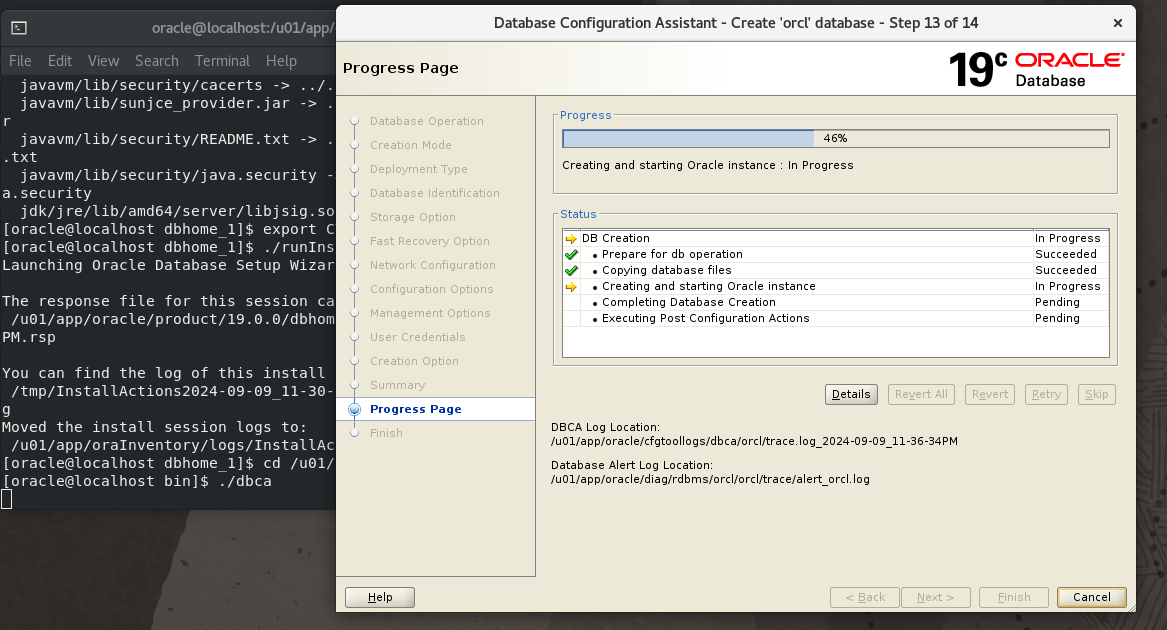This screenshot has height=630, width=1167.
Task: Open the View menu in terminal
Action: pos(103,61)
